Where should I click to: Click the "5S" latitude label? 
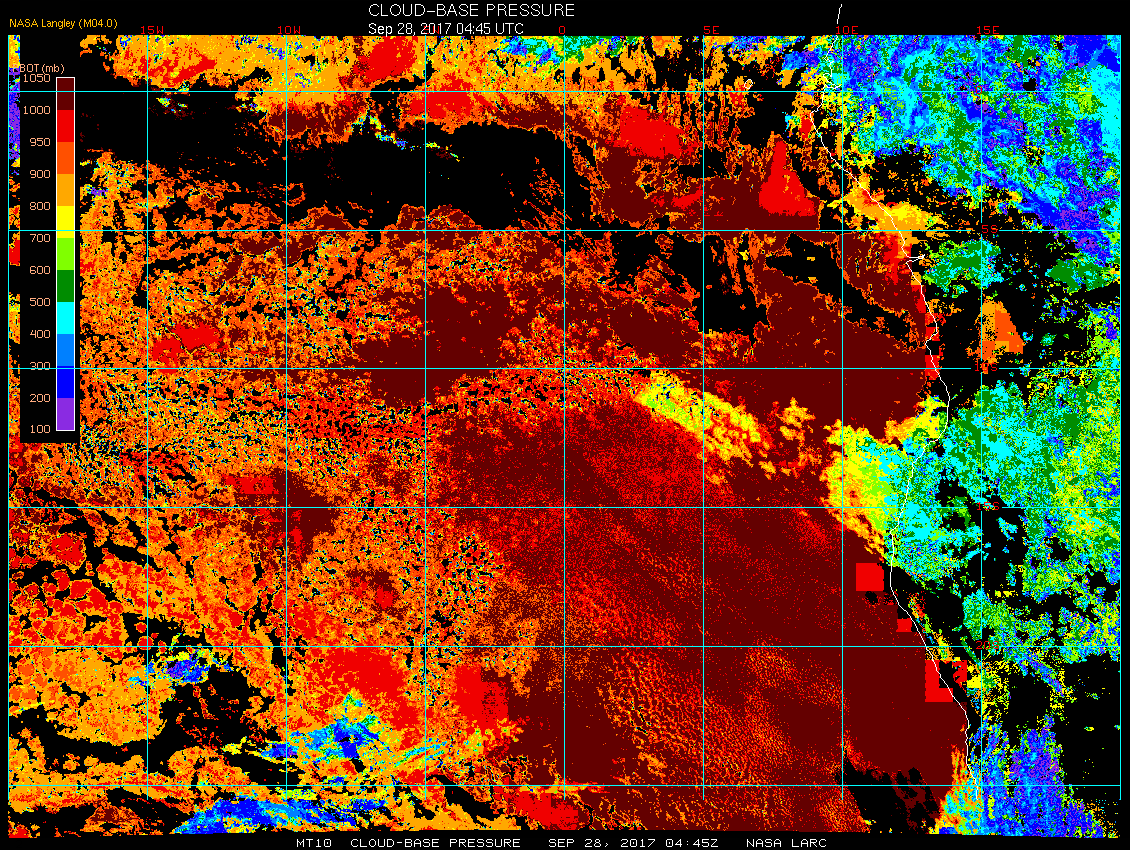[x=989, y=229]
